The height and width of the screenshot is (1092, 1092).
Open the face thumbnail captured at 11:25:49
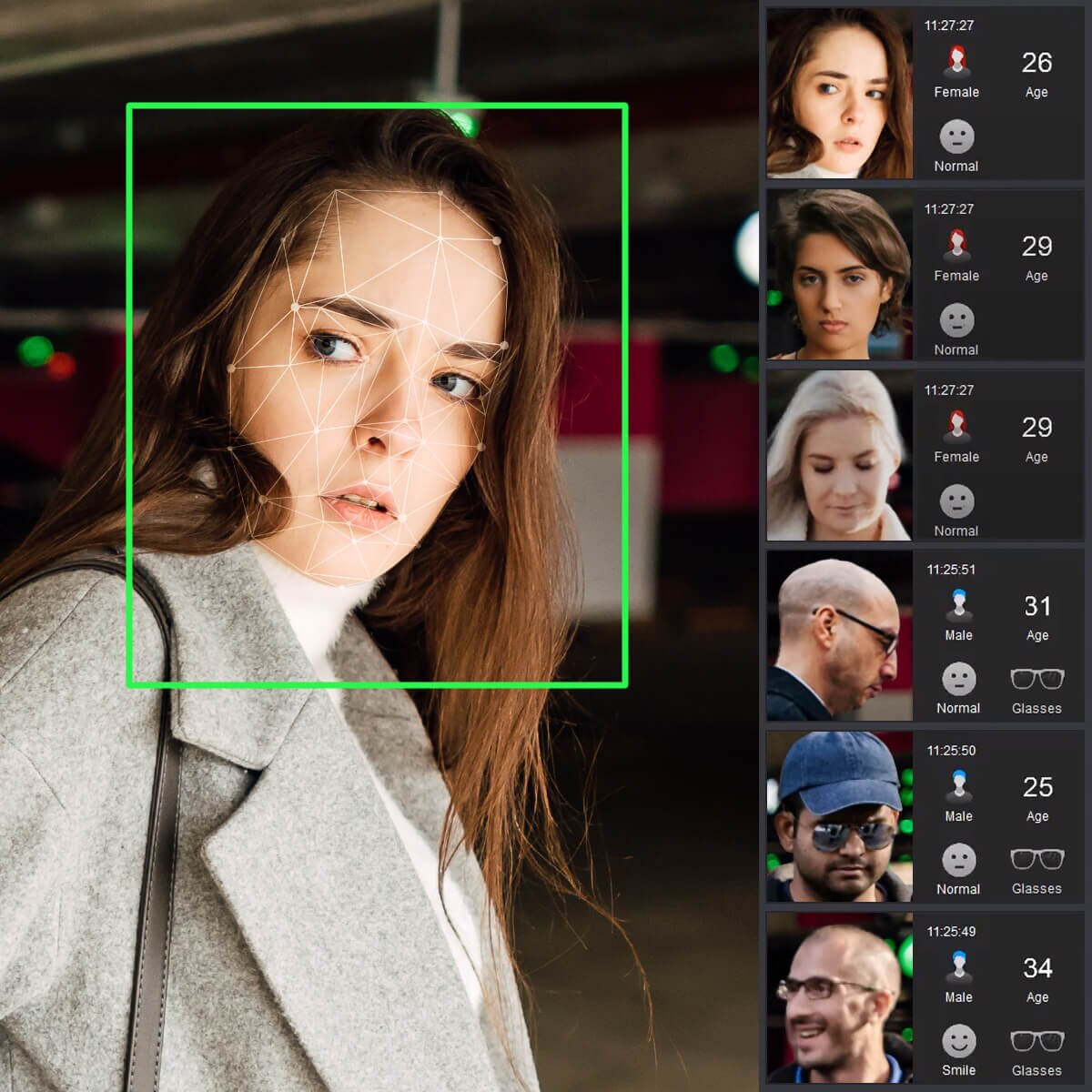point(839,997)
